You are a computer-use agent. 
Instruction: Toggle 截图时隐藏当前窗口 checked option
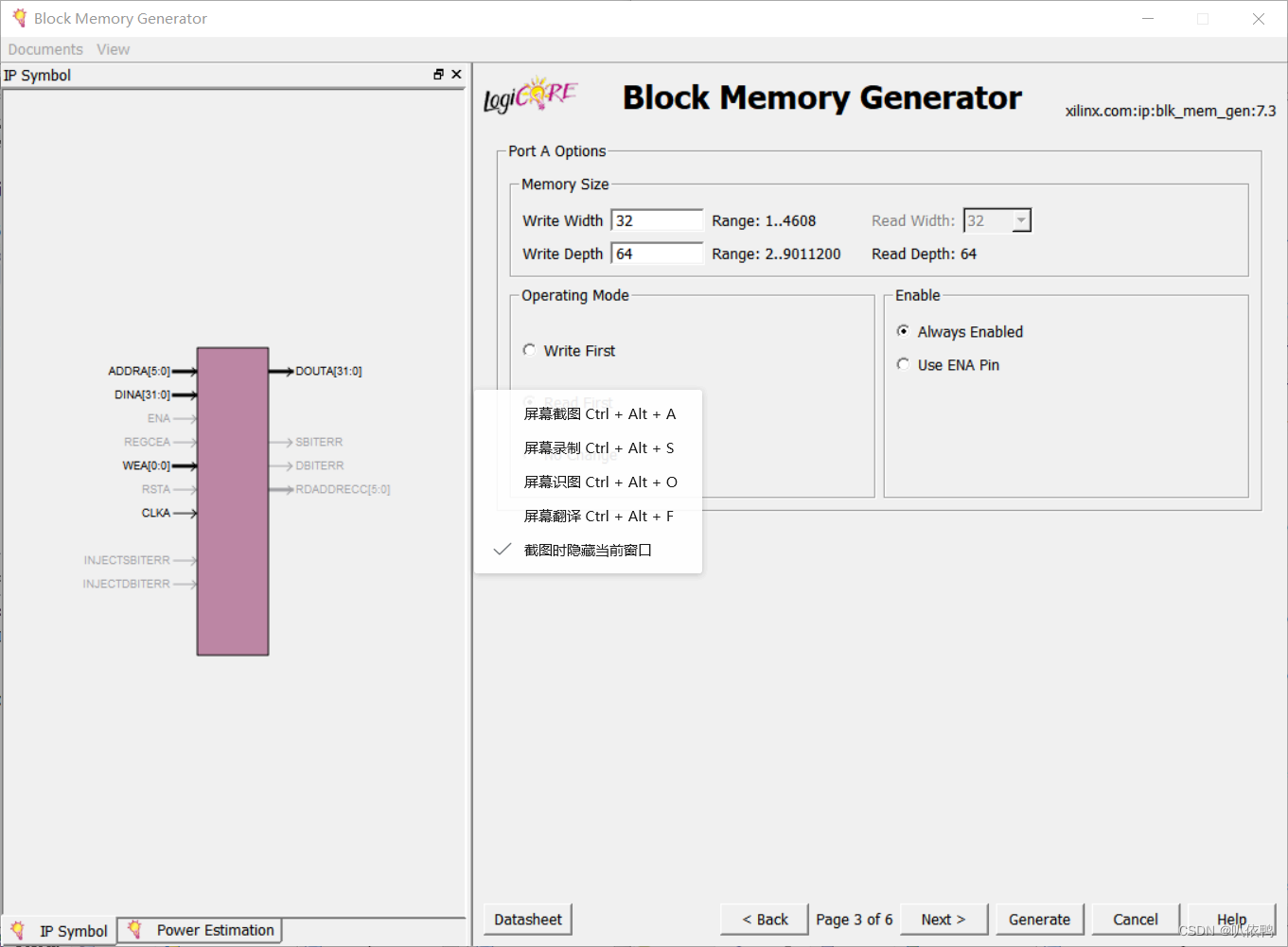(x=587, y=550)
